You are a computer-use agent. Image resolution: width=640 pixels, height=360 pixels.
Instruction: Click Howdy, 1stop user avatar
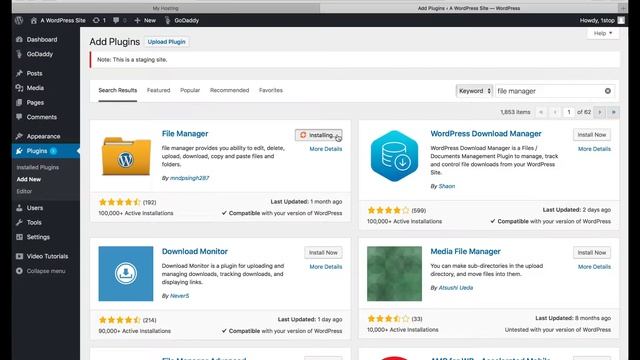point(621,20)
